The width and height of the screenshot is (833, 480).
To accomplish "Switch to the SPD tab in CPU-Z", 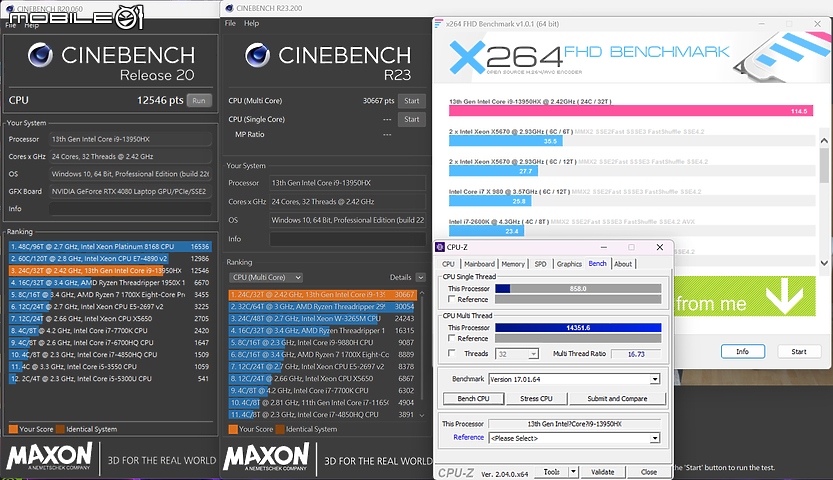I will point(540,264).
